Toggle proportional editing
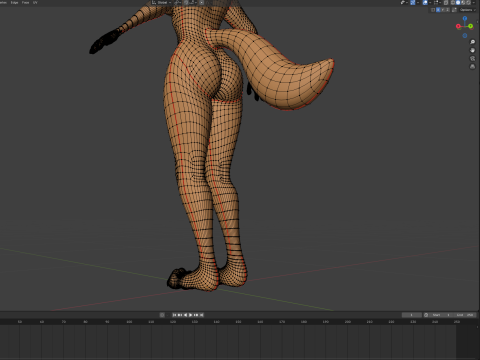Screen dimensions: 480x360 click(202, 2)
